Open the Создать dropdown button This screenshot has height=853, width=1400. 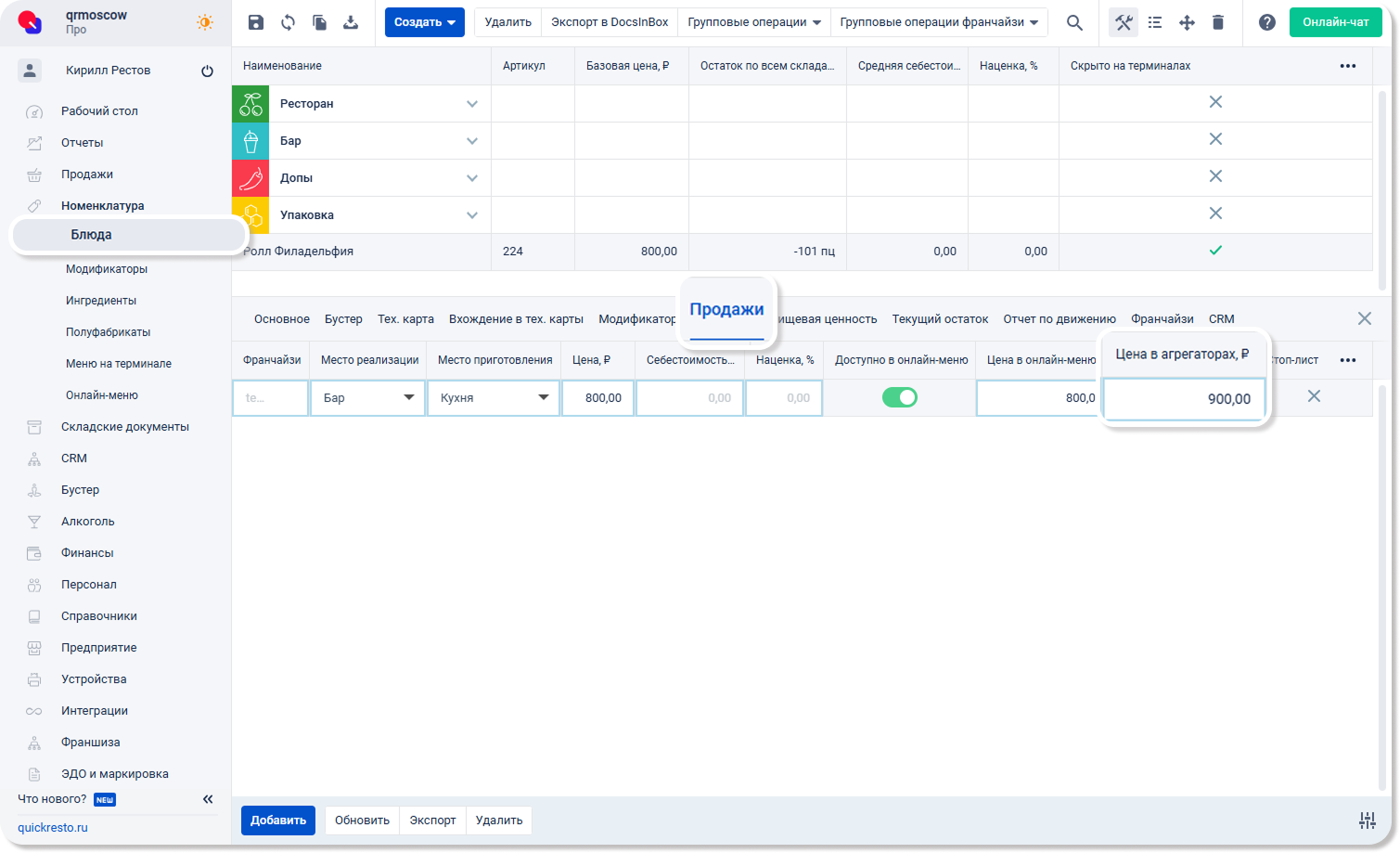pyautogui.click(x=424, y=22)
